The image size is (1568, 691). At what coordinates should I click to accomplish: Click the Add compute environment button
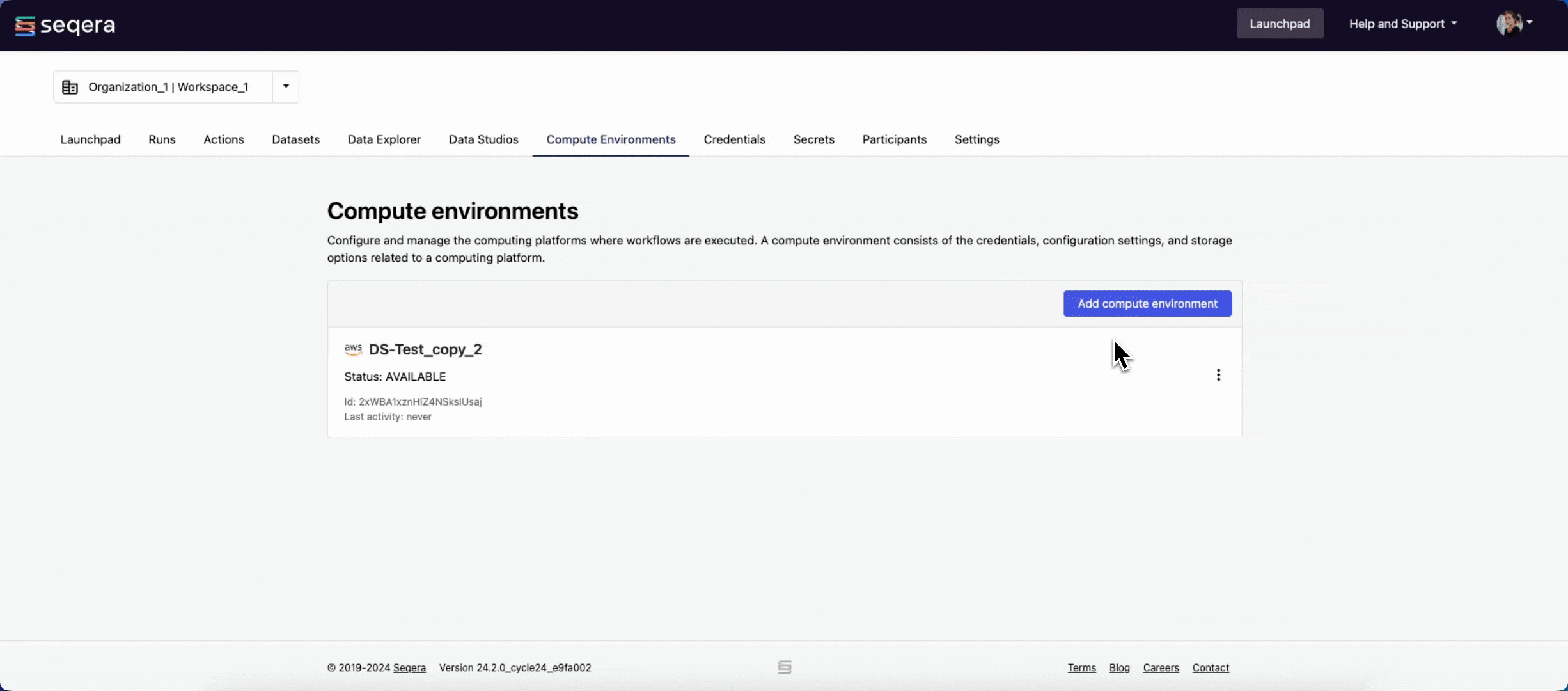(x=1147, y=303)
